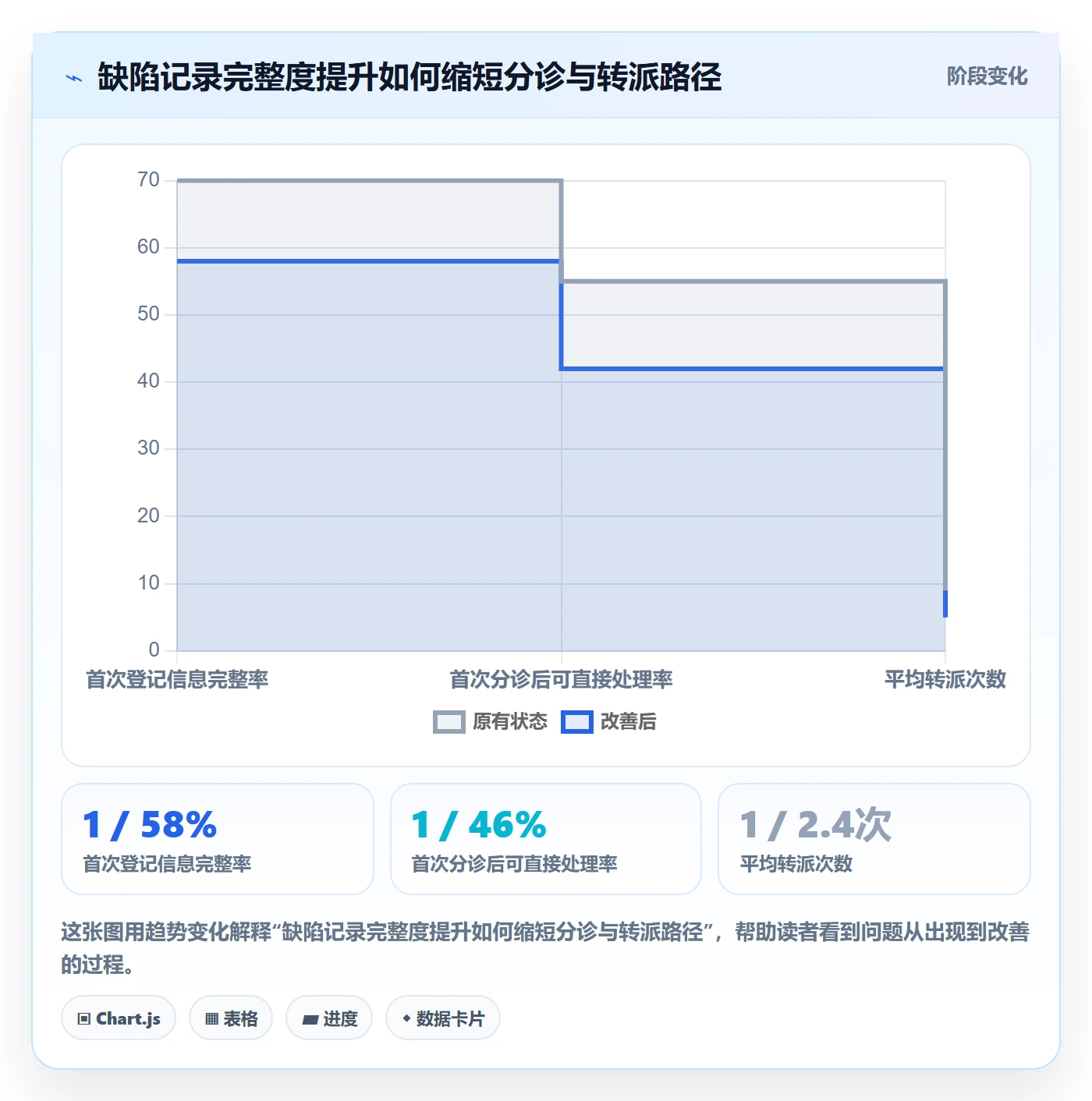Click the x-axis label 首次登记信息完整率
This screenshot has height=1101, width=1092.
(x=177, y=680)
